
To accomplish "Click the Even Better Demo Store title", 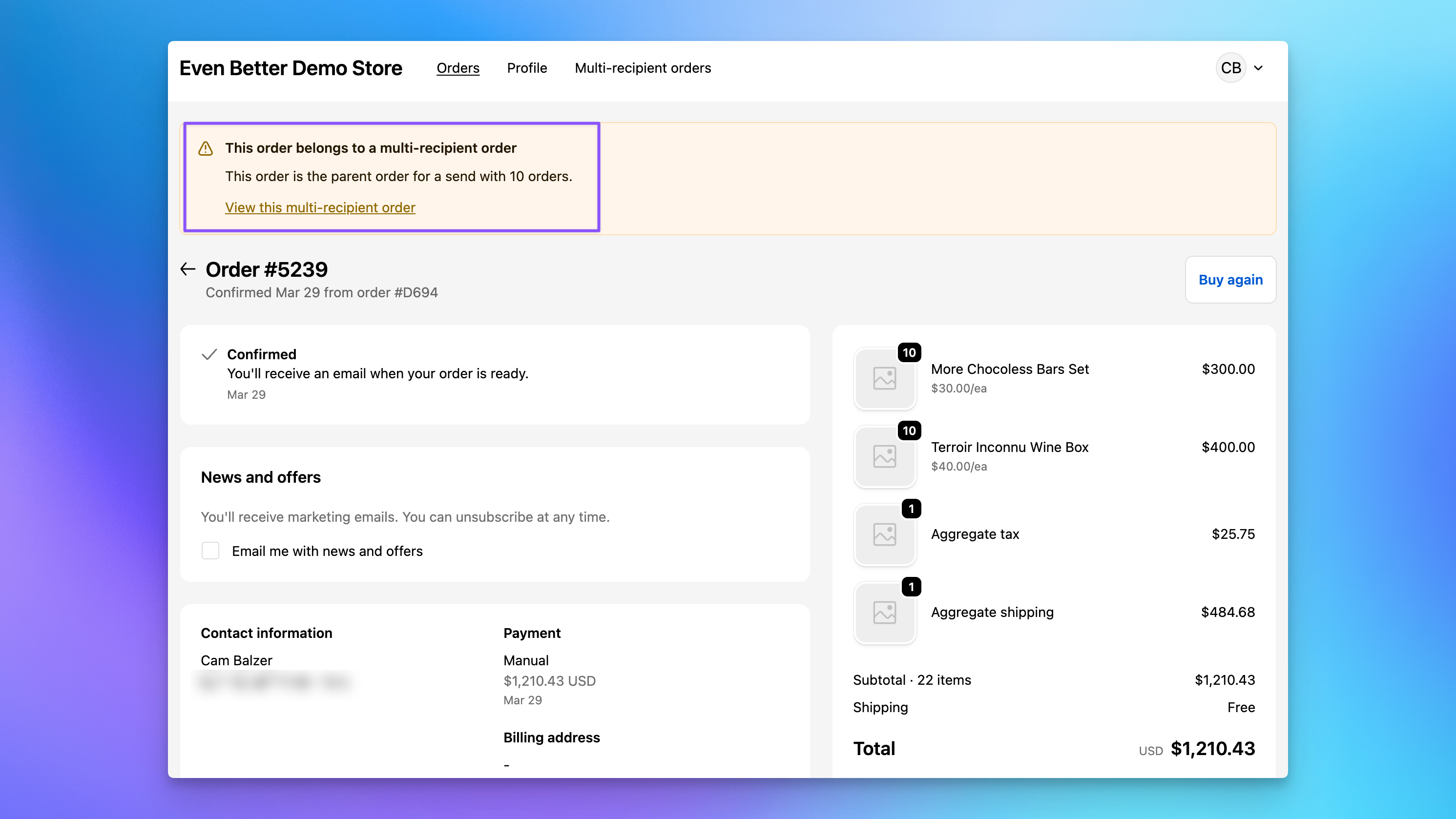I will coord(291,67).
